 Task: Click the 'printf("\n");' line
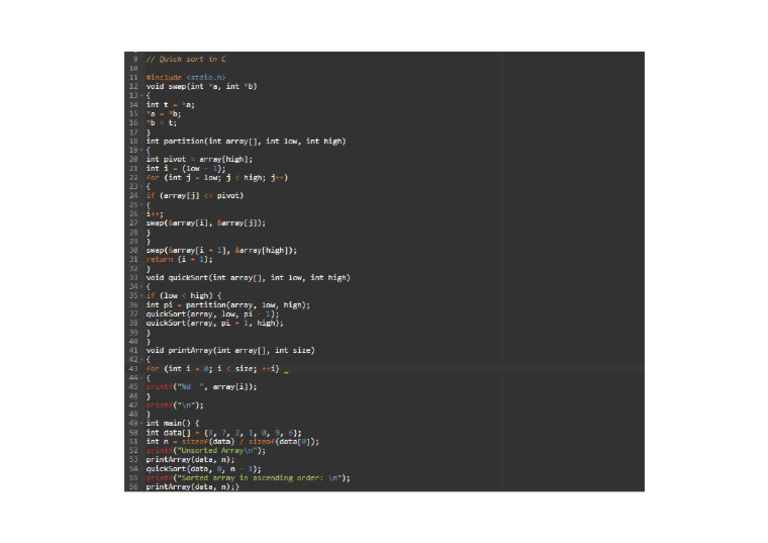175,405
